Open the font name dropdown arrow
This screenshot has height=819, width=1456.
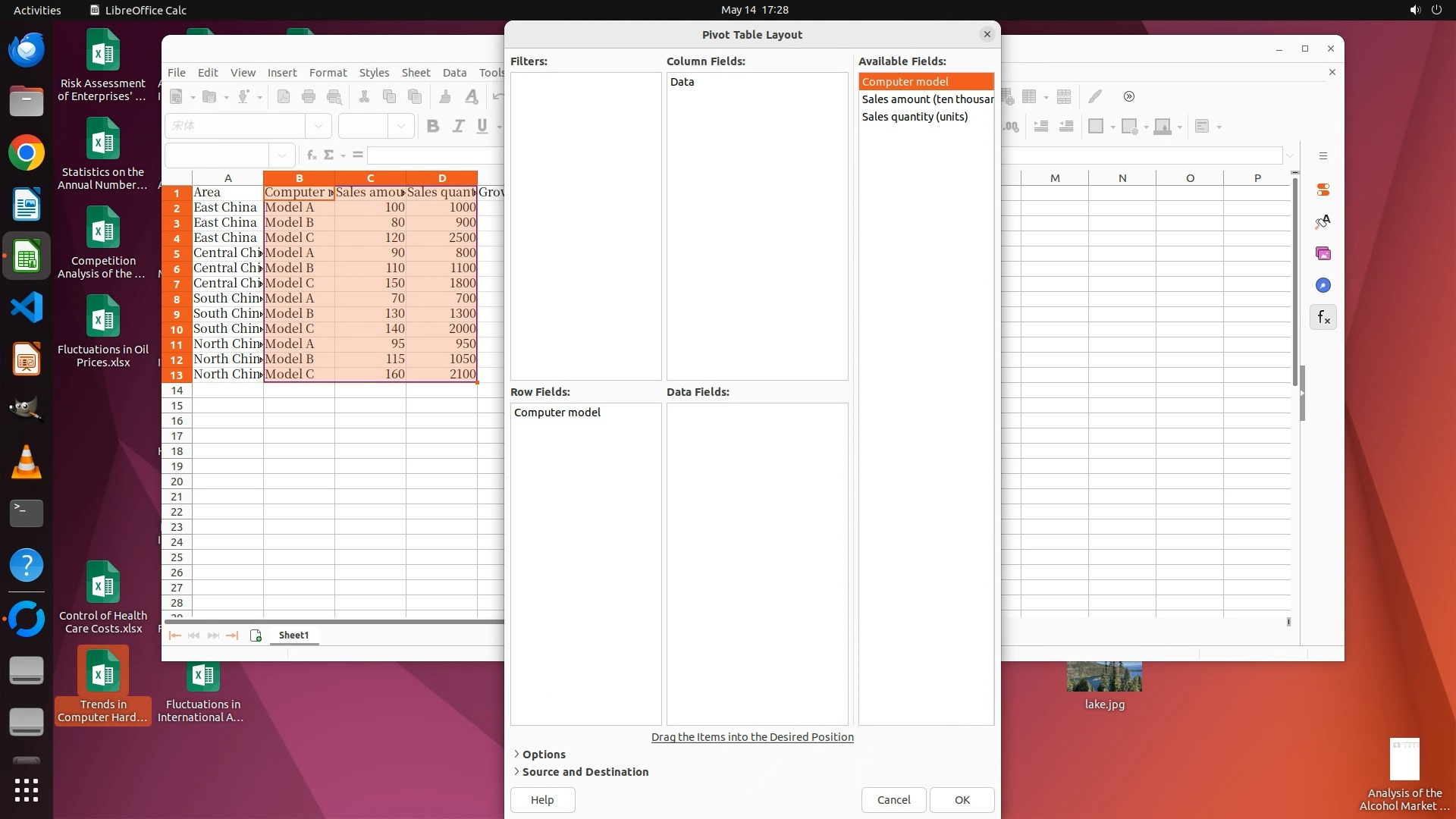coord(318,126)
